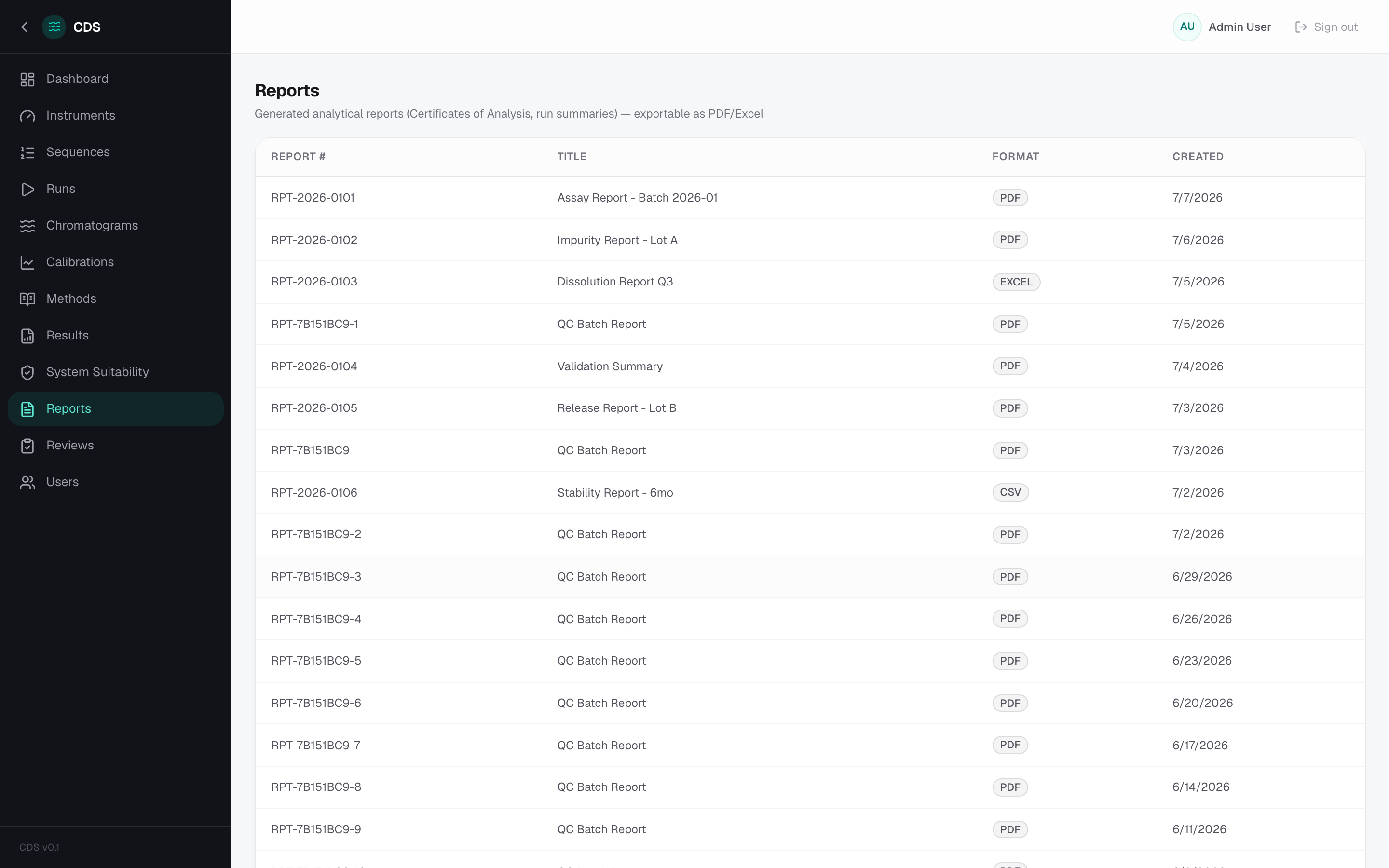Click title Assay Report - Batch 2026-01
The height and width of the screenshot is (868, 1389).
coord(637,198)
